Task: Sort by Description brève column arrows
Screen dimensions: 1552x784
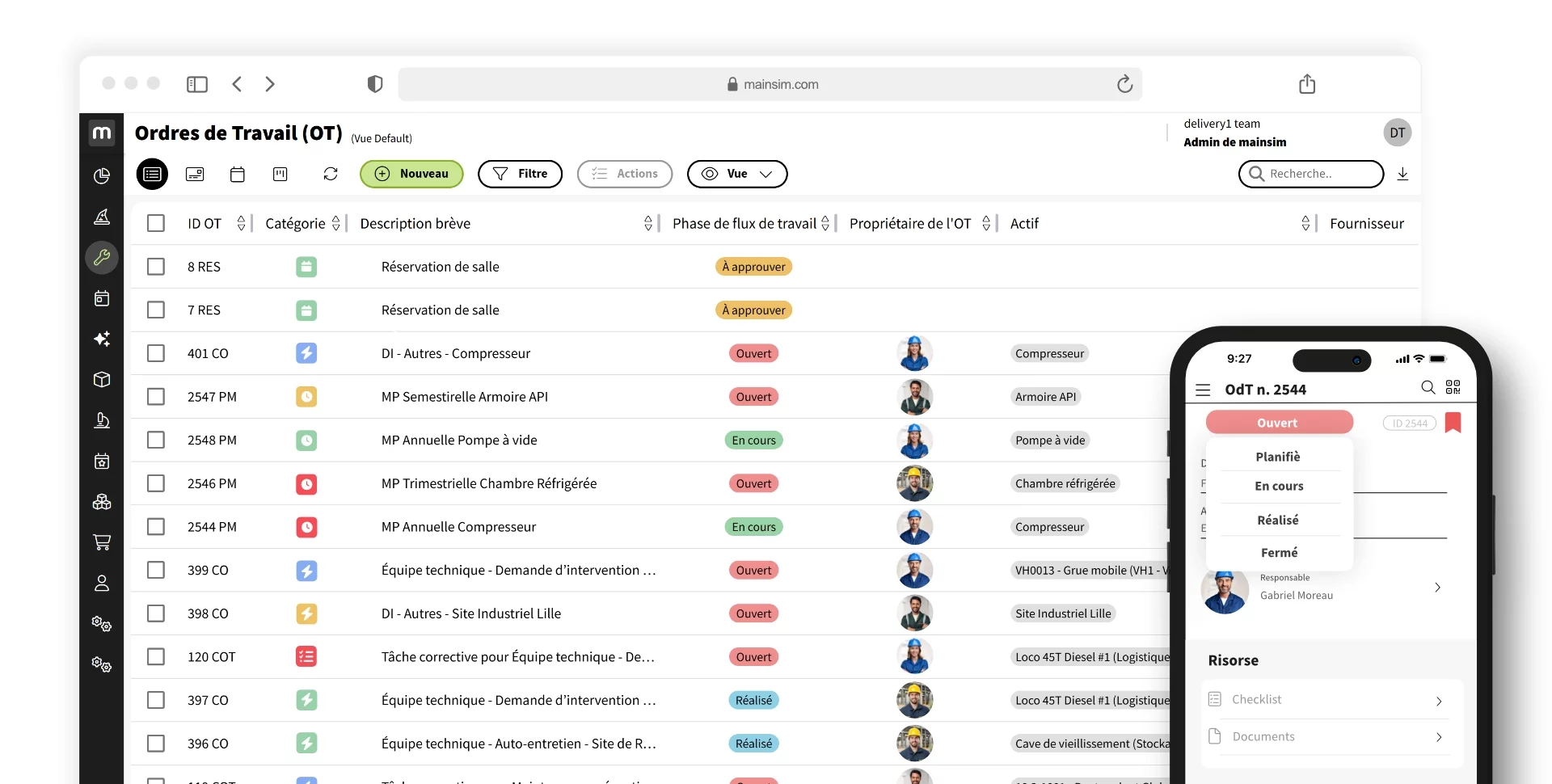Action: tap(648, 223)
